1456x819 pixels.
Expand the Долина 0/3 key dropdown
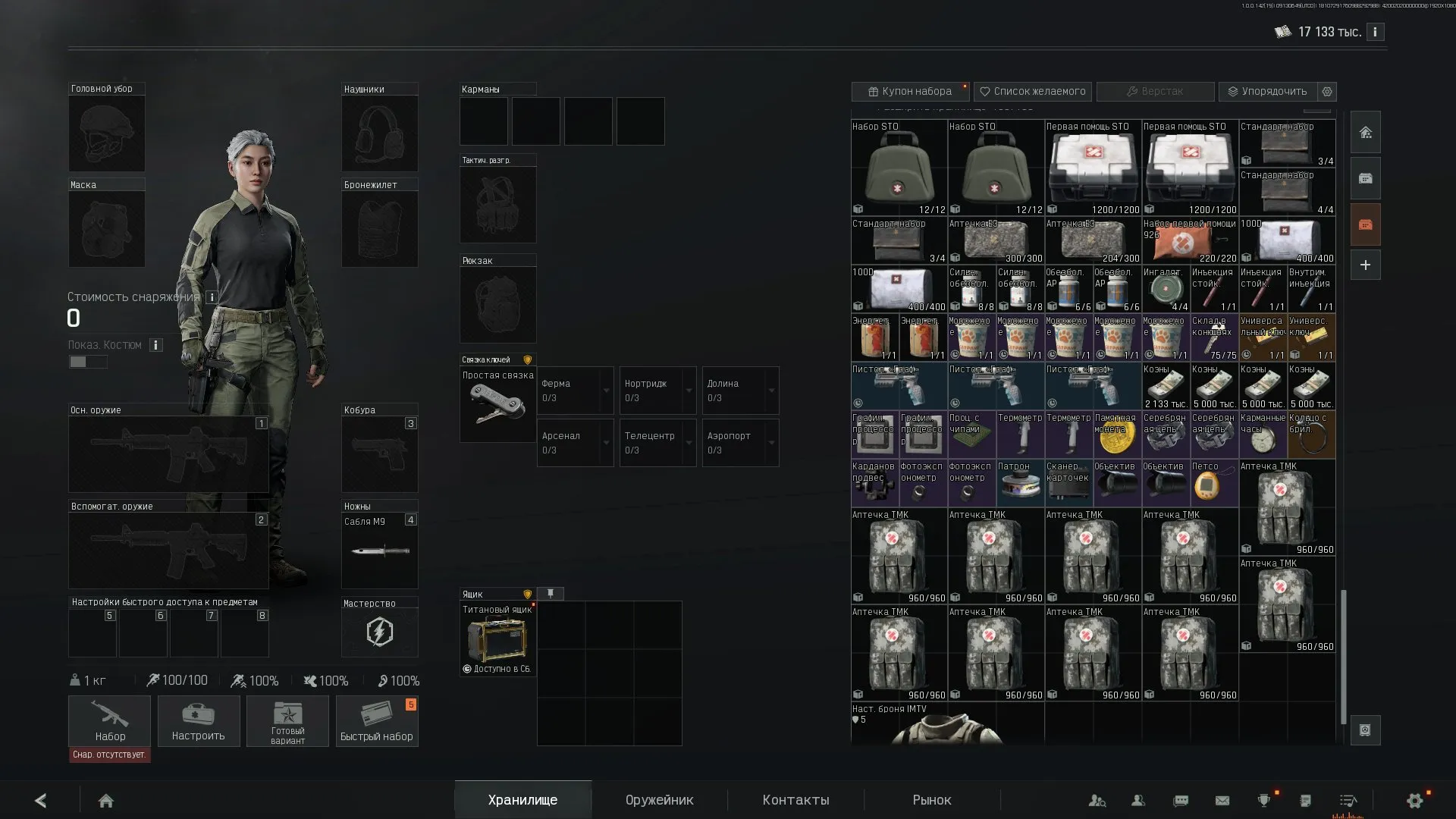click(741, 391)
